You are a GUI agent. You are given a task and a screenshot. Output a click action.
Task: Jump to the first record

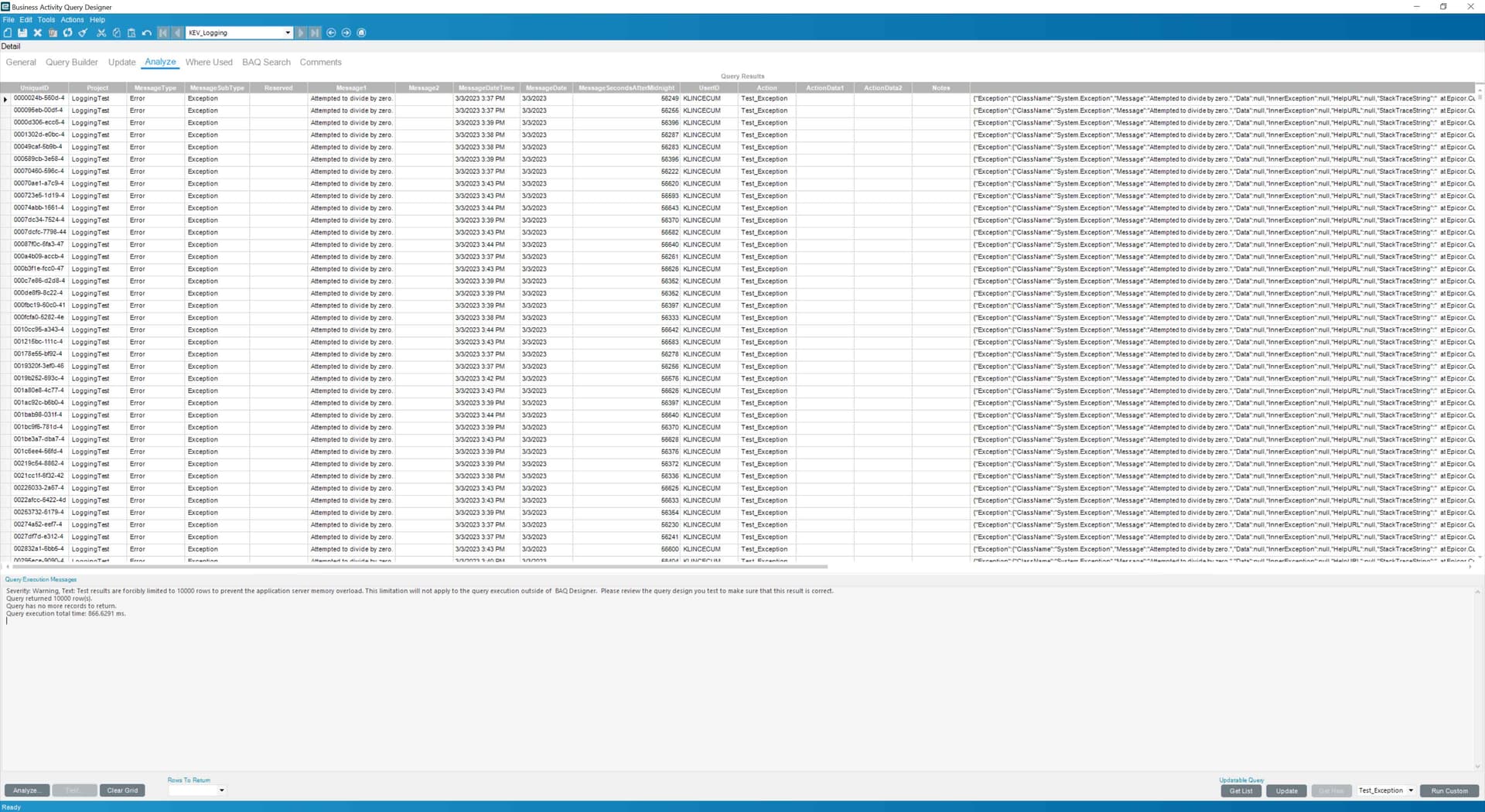click(x=162, y=32)
